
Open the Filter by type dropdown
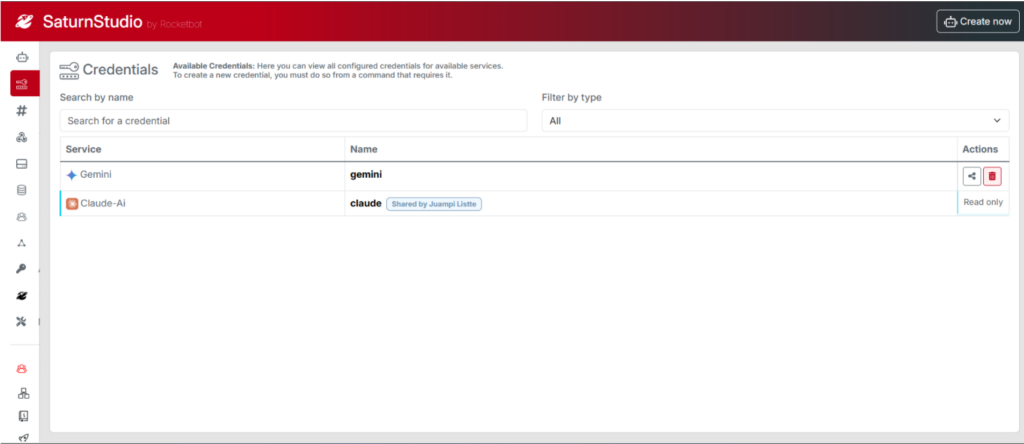pyautogui.click(x=775, y=120)
